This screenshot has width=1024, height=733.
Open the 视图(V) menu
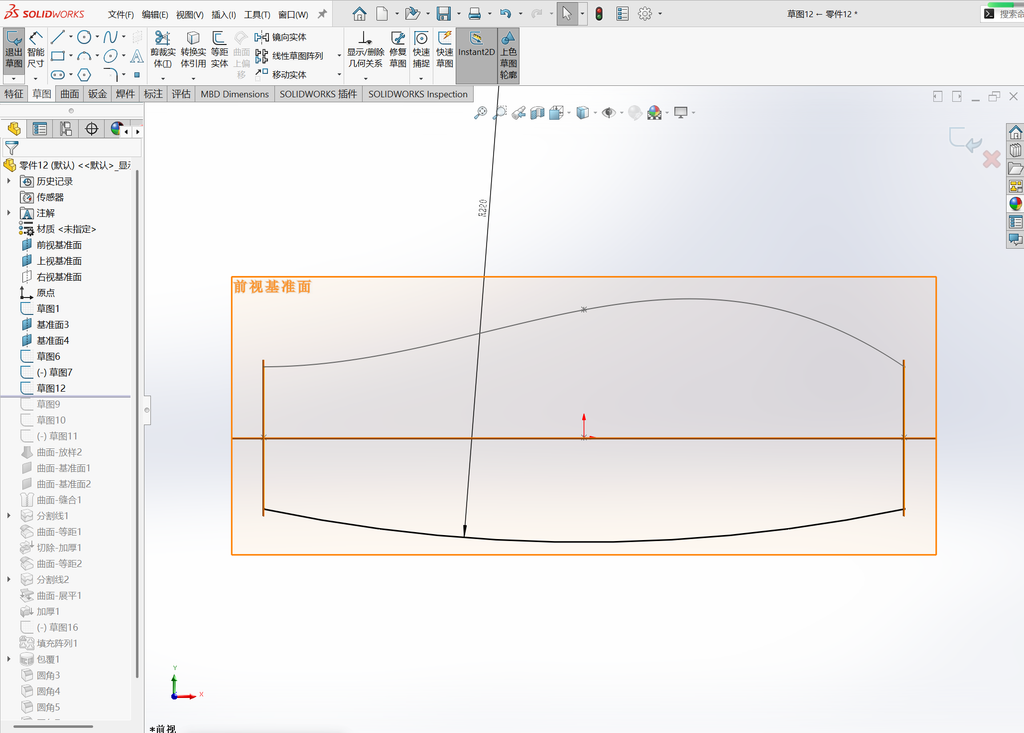click(189, 14)
